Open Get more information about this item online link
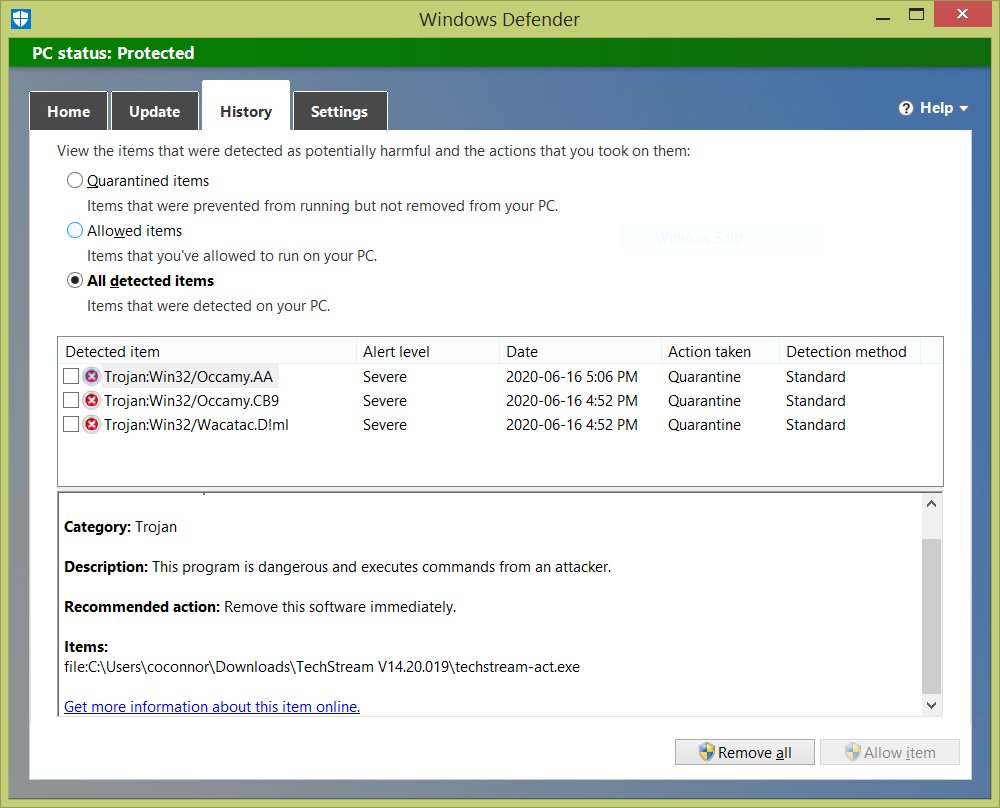This screenshot has width=1000, height=808. tap(212, 707)
